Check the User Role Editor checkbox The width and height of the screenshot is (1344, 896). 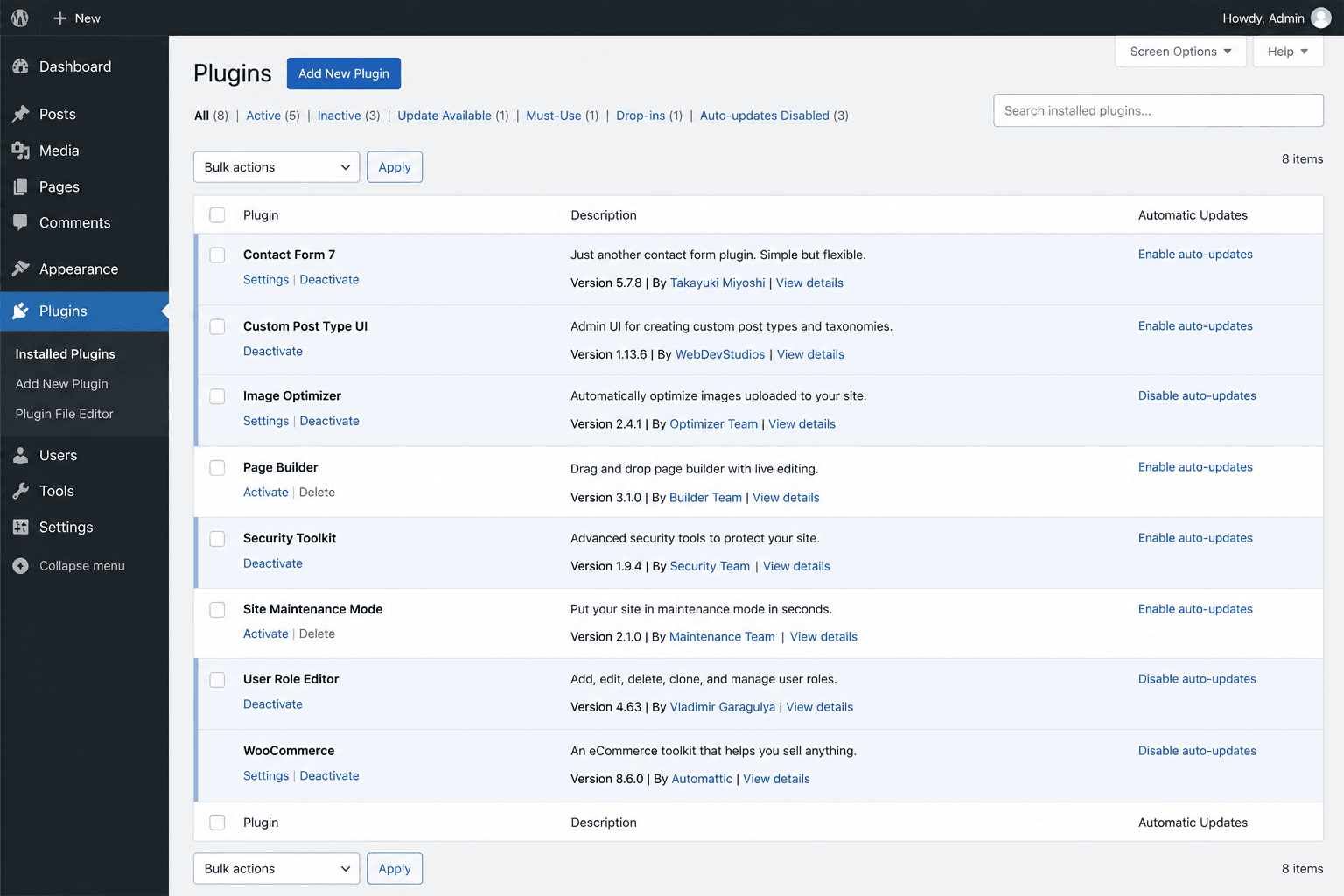(217, 680)
